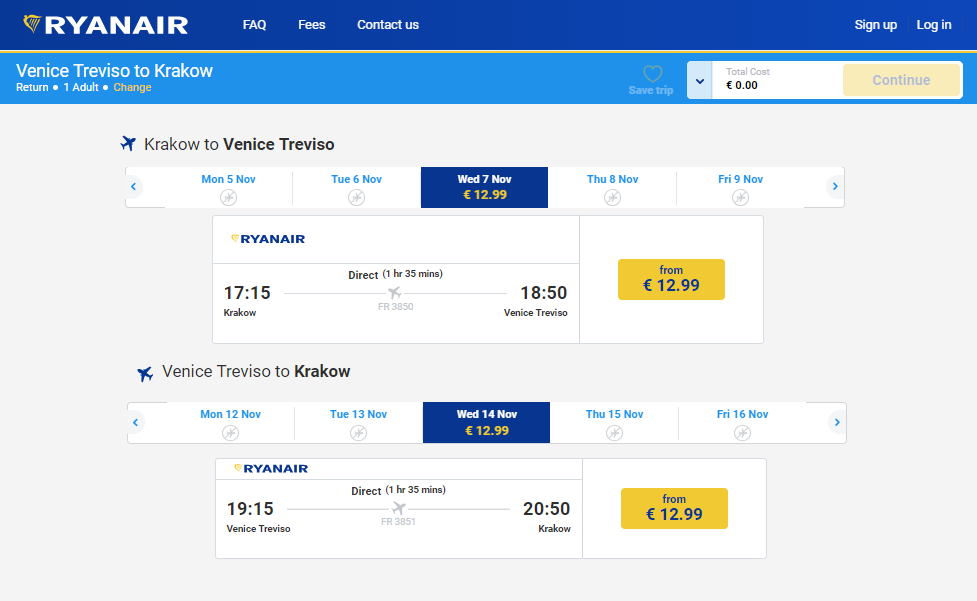Expand the Total Cost dropdown arrow
977x601 pixels.
pos(700,81)
